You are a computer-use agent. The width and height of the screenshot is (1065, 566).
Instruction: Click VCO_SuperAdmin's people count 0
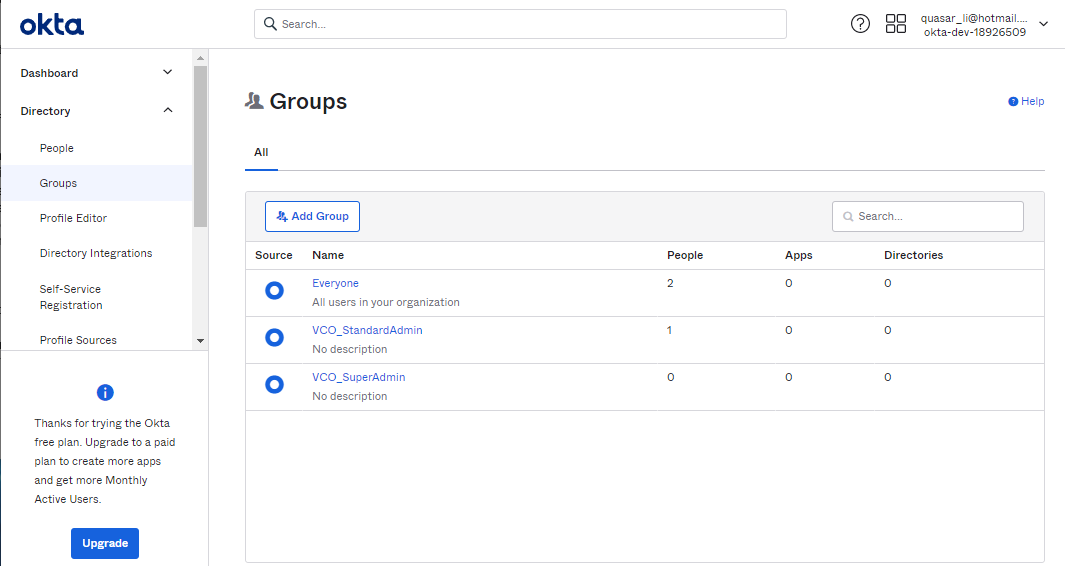click(x=670, y=377)
